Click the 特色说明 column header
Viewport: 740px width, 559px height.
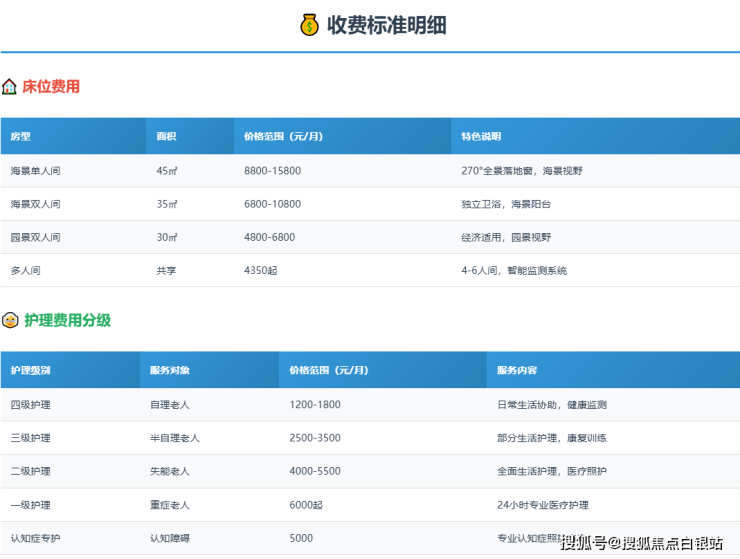481,136
